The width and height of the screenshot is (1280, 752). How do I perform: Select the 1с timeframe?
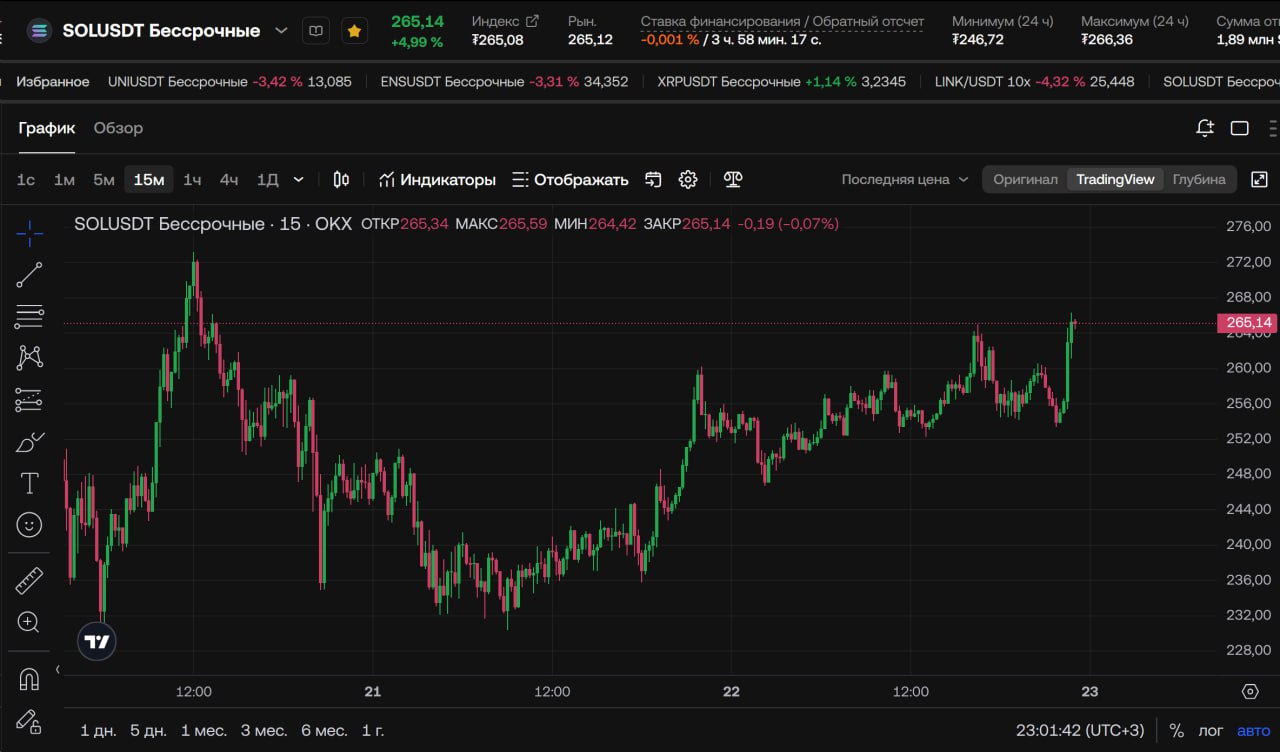(26, 180)
